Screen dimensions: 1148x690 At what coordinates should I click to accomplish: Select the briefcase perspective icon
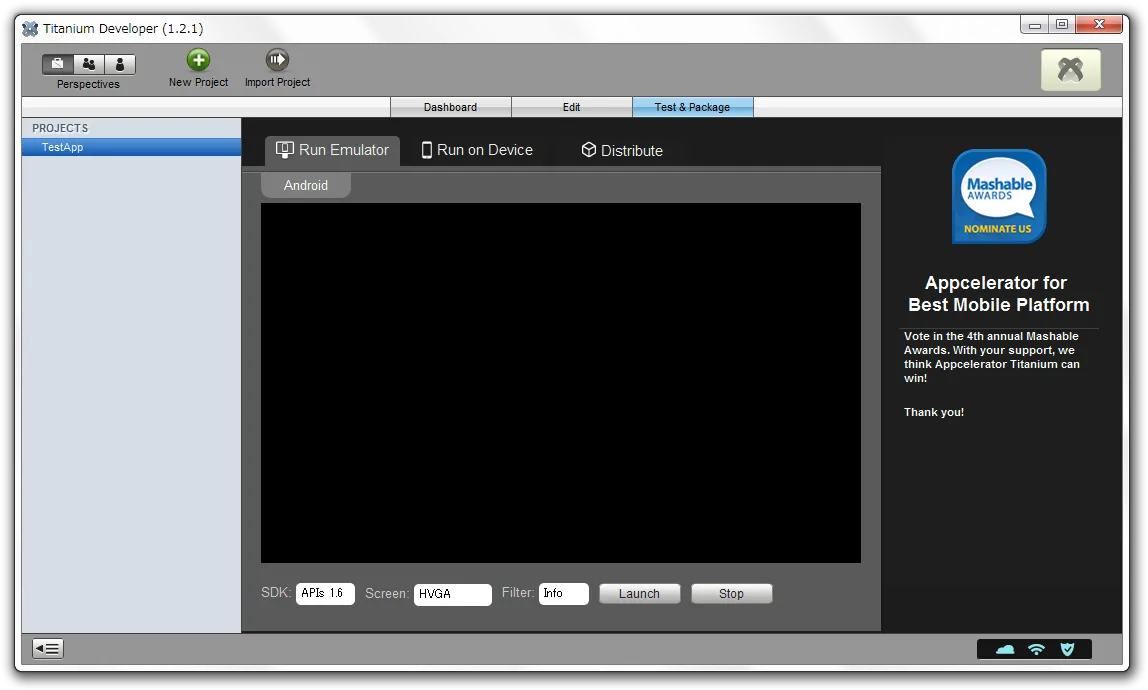pyautogui.click(x=58, y=64)
